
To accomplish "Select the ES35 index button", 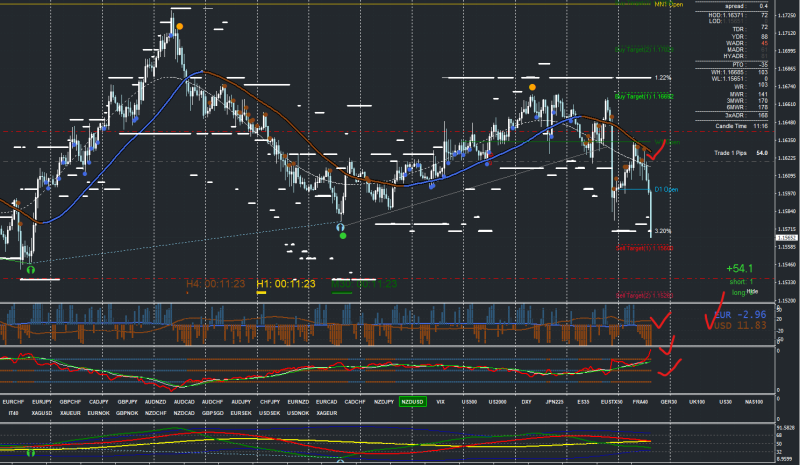I will click(583, 402).
